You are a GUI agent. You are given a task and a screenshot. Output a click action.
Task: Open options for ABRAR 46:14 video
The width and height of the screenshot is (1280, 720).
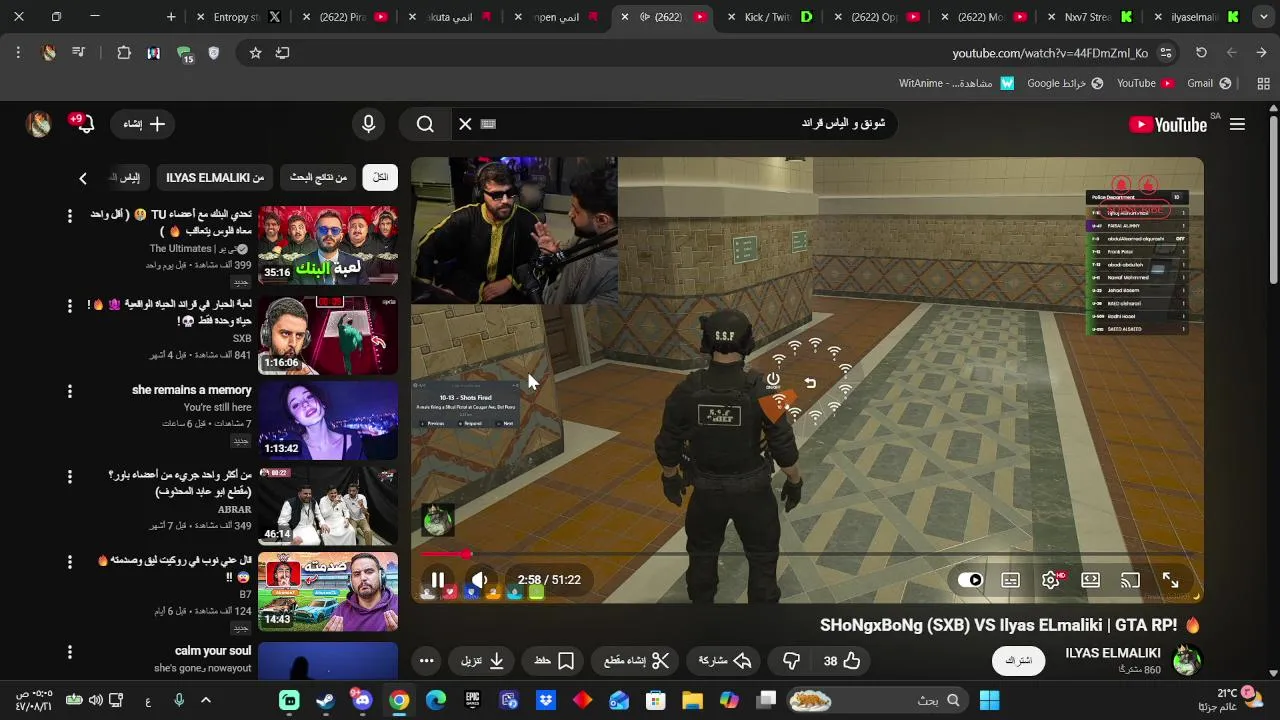(70, 476)
